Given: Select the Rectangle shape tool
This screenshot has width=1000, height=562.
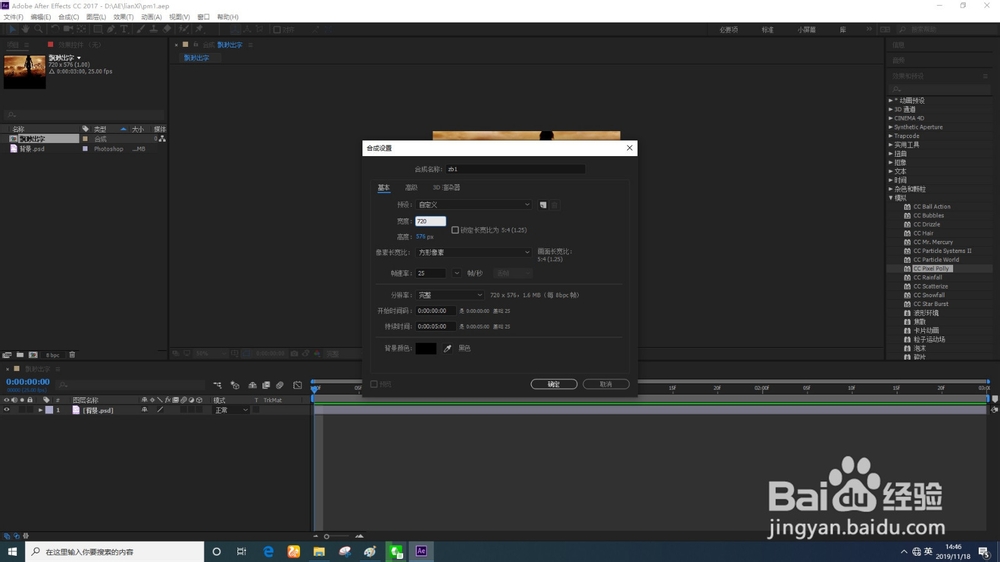Looking at the screenshot, I should pos(98,29).
